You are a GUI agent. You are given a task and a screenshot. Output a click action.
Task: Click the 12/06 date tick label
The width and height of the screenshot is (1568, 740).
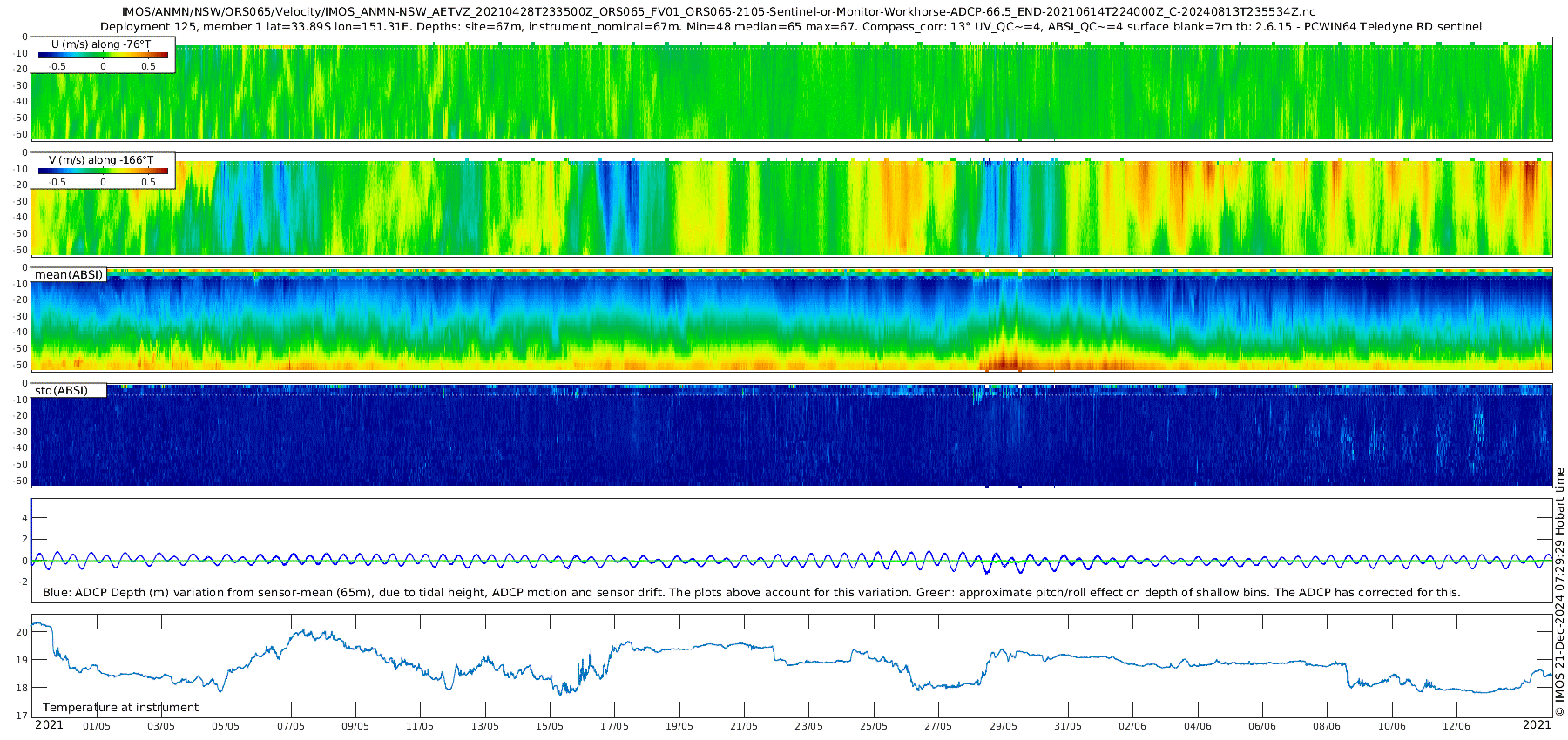click(x=1456, y=727)
